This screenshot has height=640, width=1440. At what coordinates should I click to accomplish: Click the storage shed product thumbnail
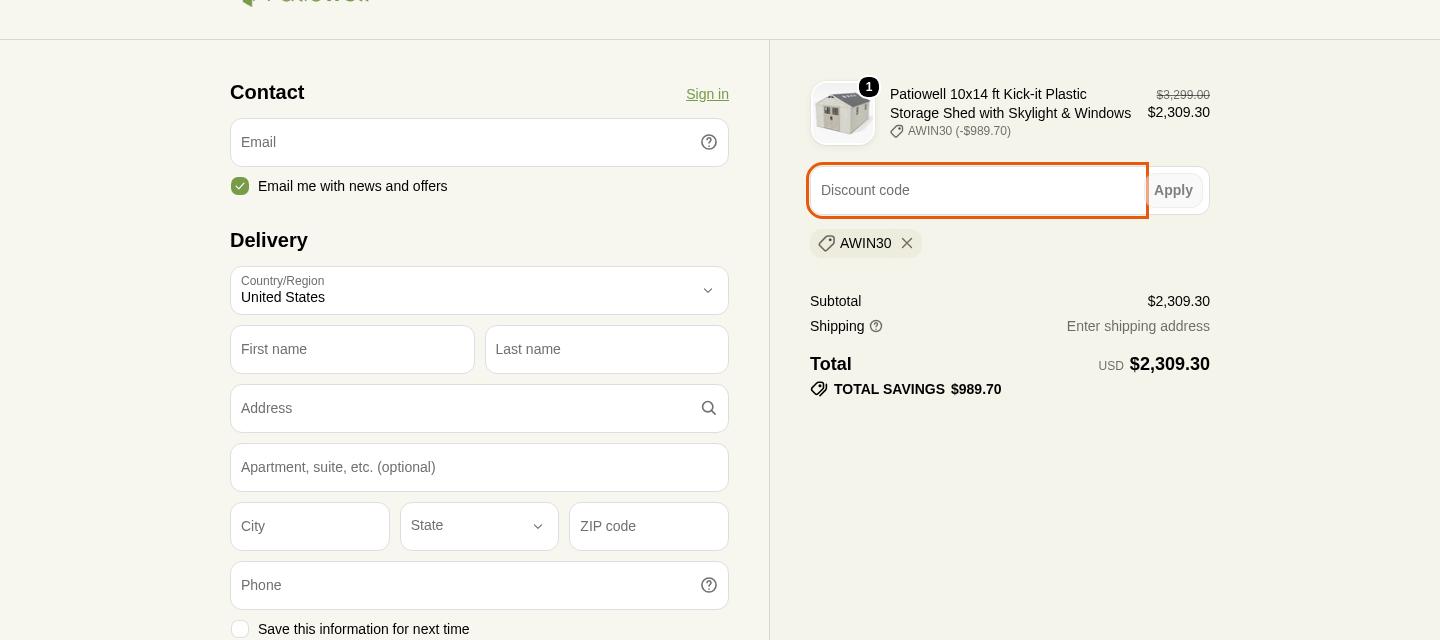click(x=843, y=113)
